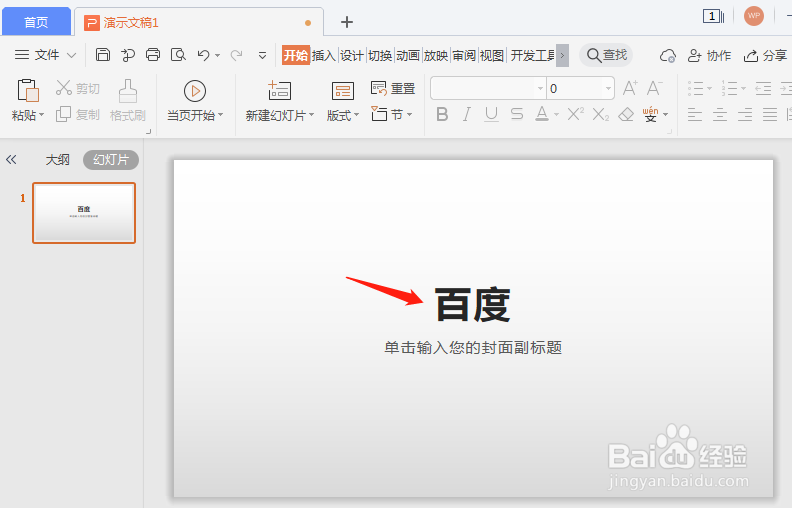
Task: Open Print Preview icon
Action: pos(178,55)
